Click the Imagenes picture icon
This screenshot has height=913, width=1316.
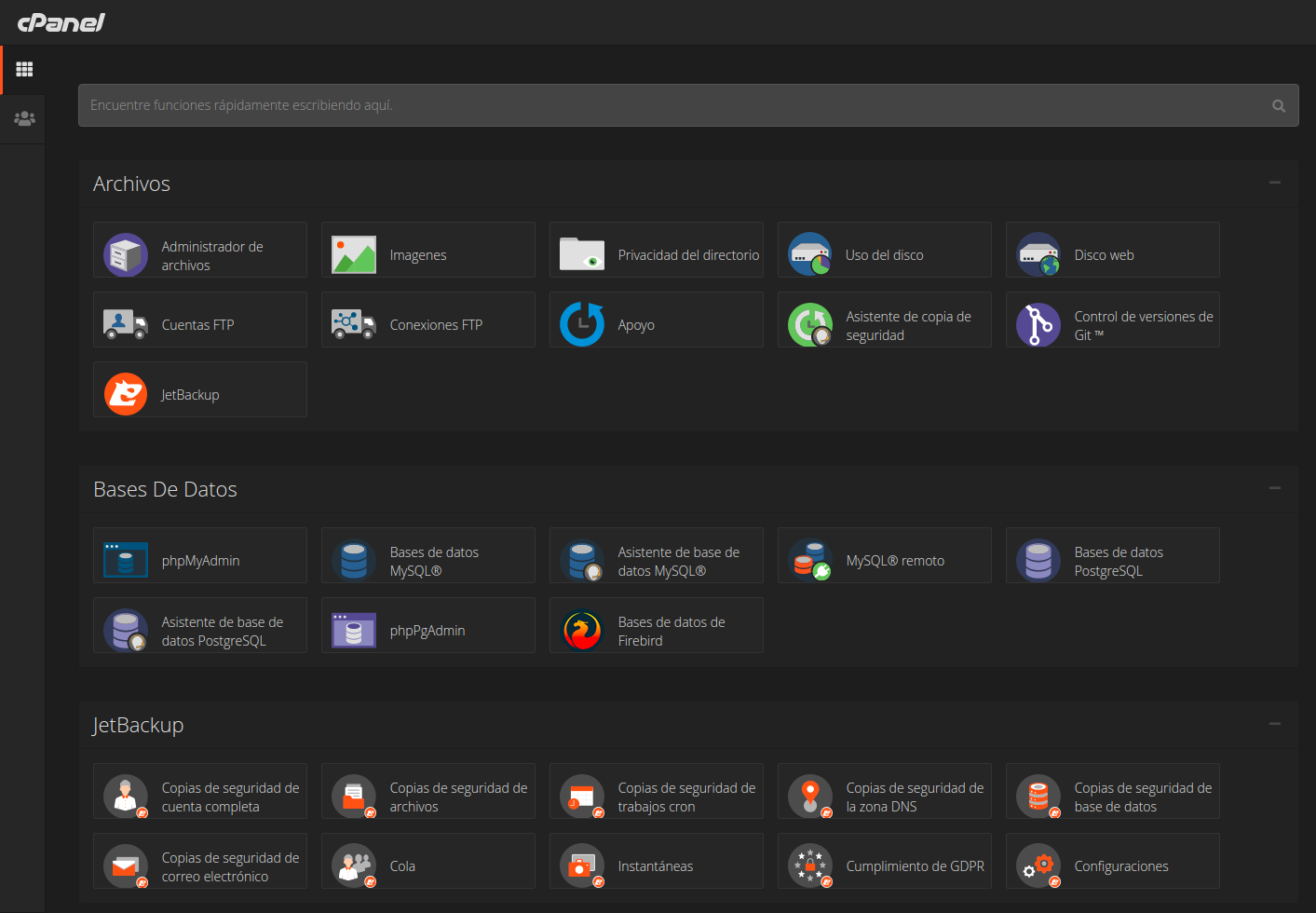(354, 255)
